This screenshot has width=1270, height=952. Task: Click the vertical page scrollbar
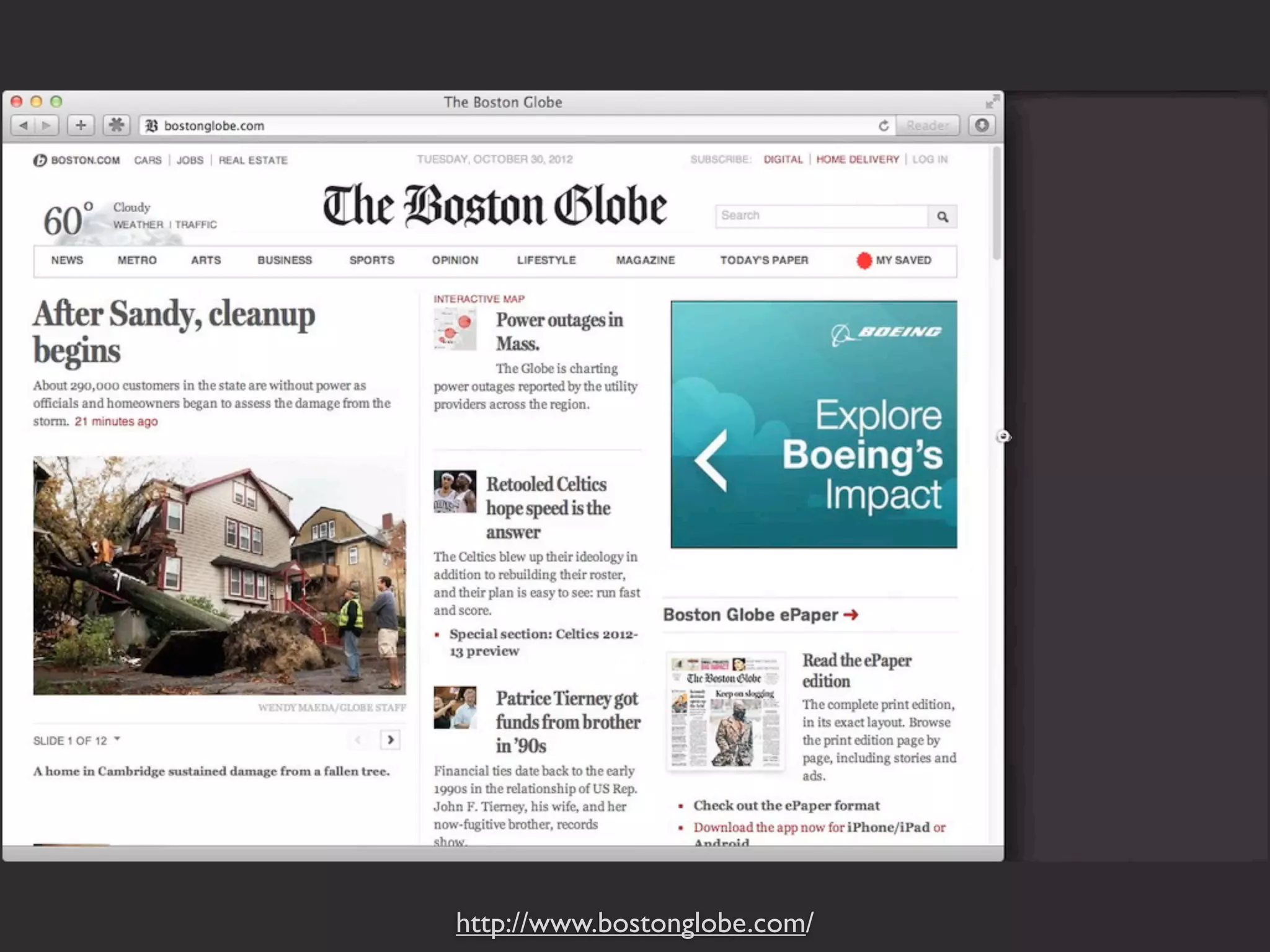click(x=997, y=203)
